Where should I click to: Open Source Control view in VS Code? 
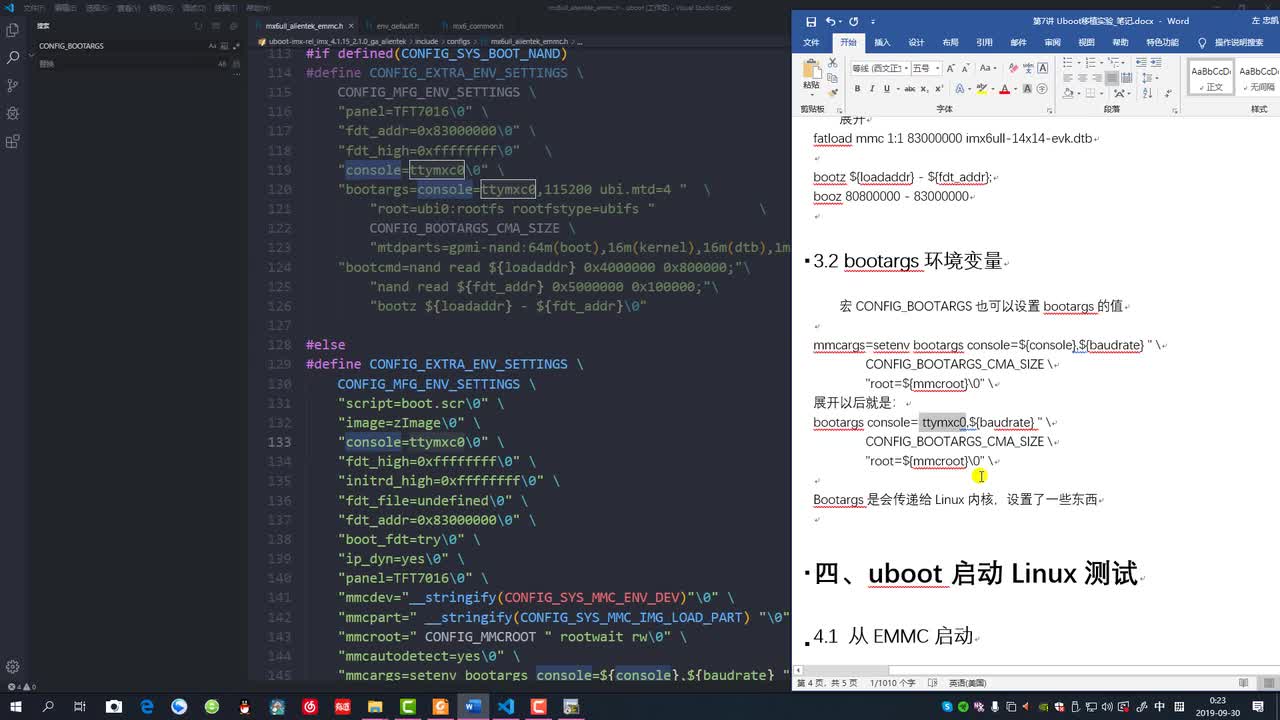[13, 85]
